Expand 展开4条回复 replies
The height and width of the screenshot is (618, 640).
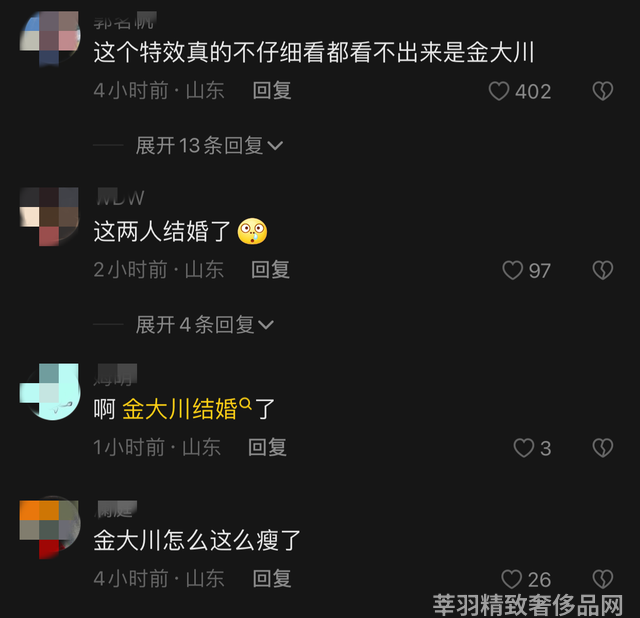click(x=204, y=325)
